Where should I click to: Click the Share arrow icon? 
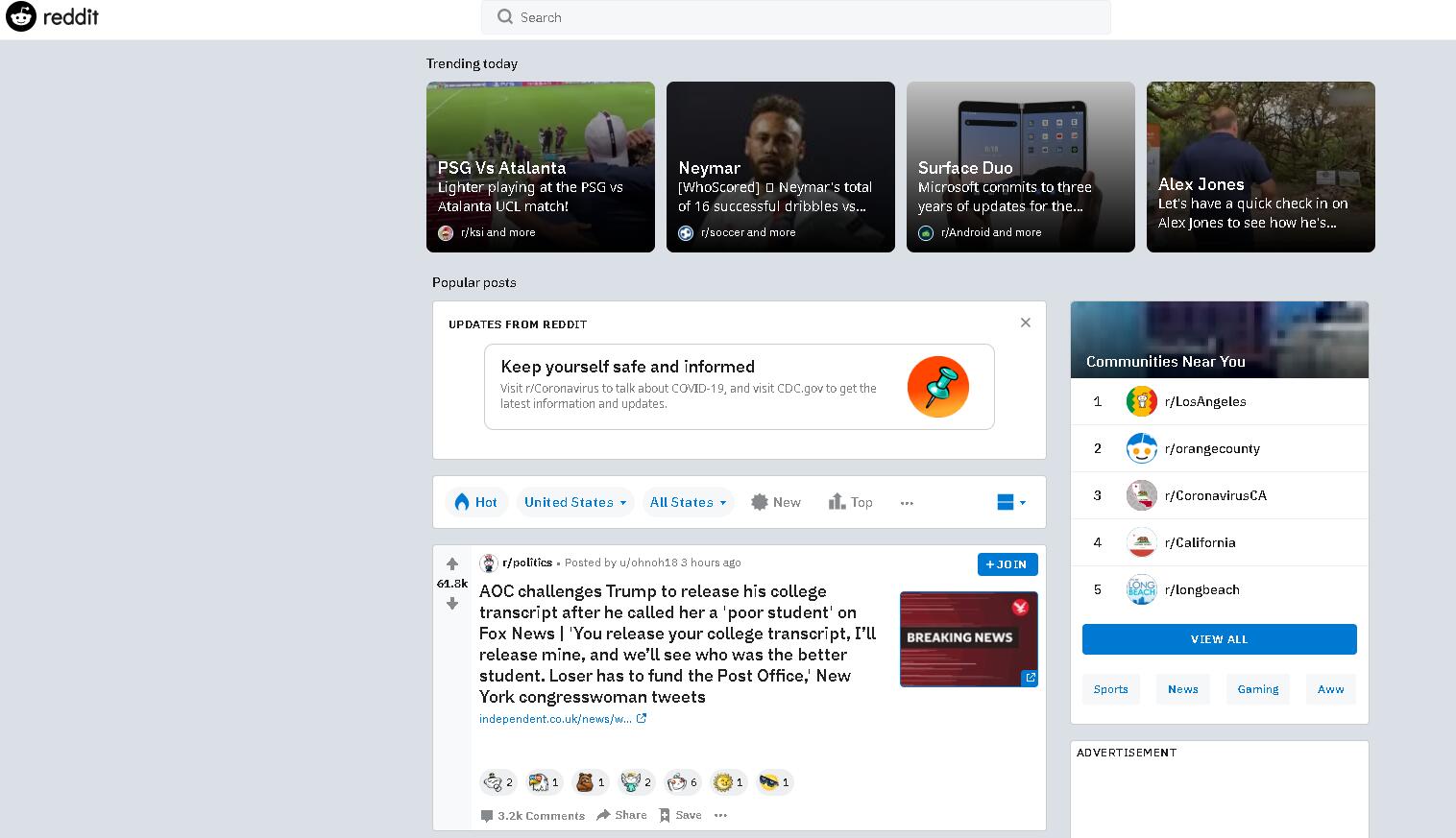[x=603, y=815]
